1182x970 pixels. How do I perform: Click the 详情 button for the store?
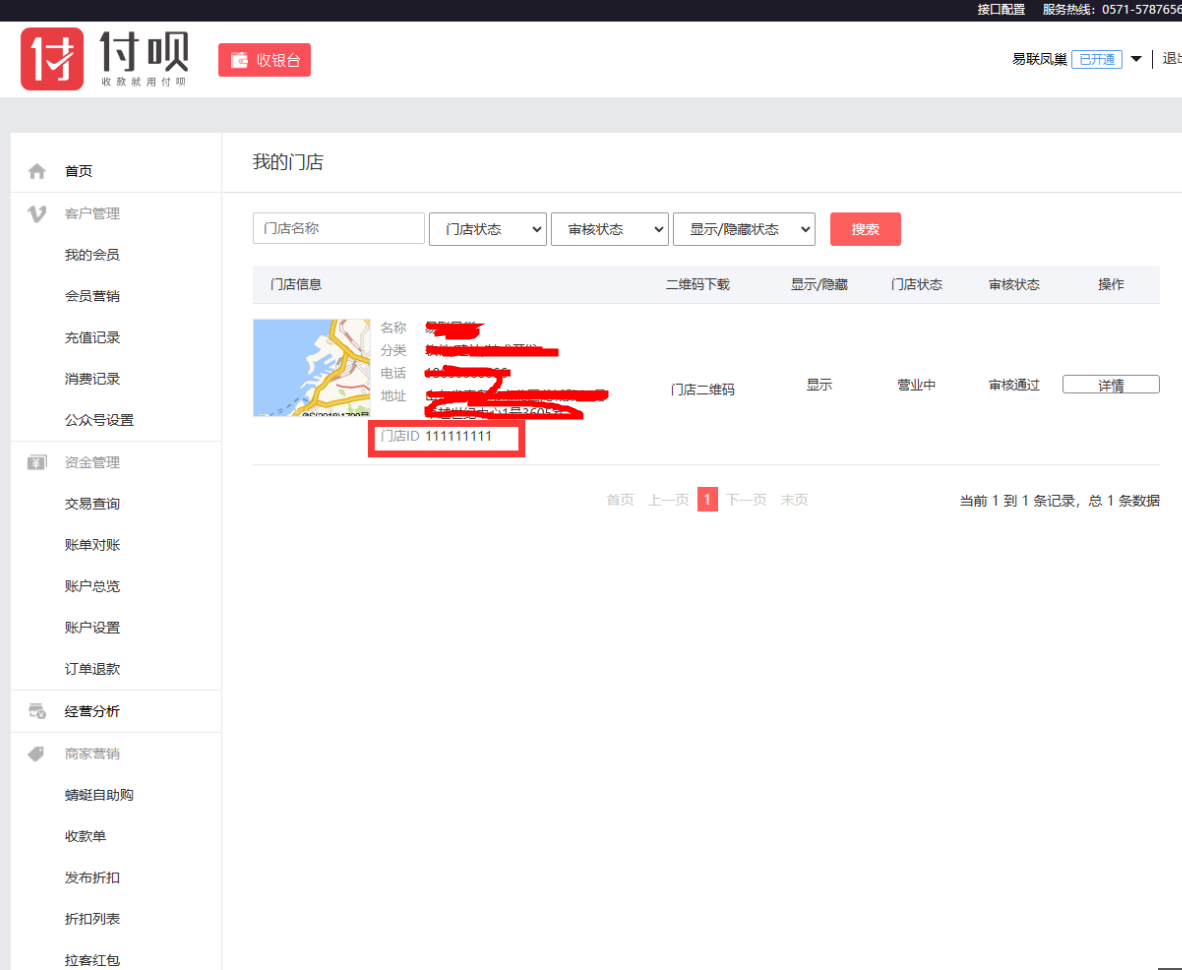click(1110, 385)
